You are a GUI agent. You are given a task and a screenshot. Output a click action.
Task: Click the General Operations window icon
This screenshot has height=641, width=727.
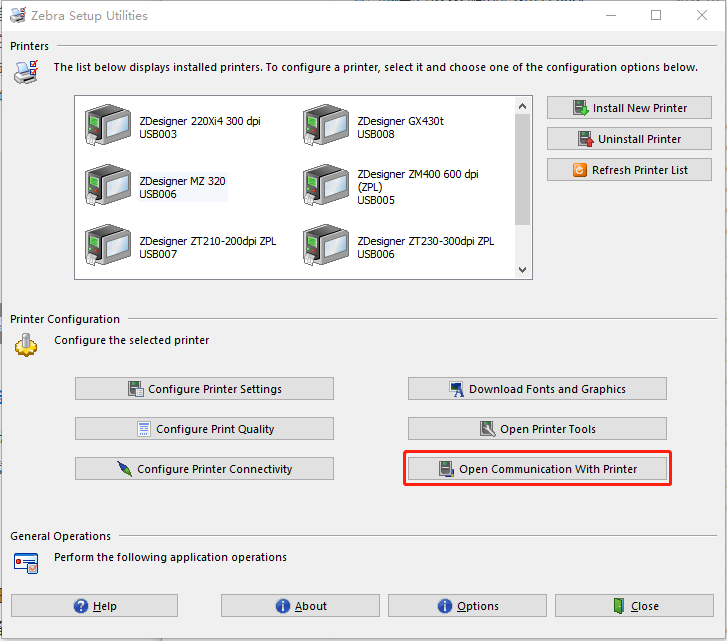26,563
